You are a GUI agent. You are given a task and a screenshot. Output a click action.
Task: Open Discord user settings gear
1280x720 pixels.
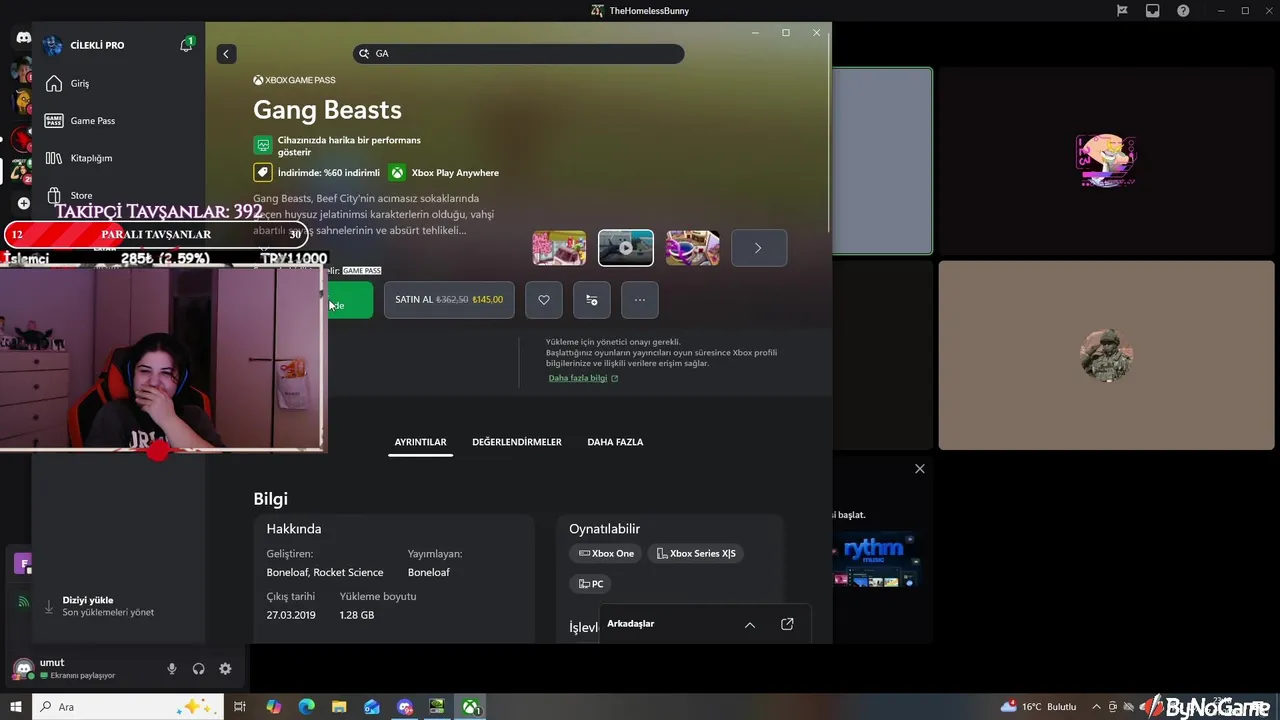coord(225,669)
